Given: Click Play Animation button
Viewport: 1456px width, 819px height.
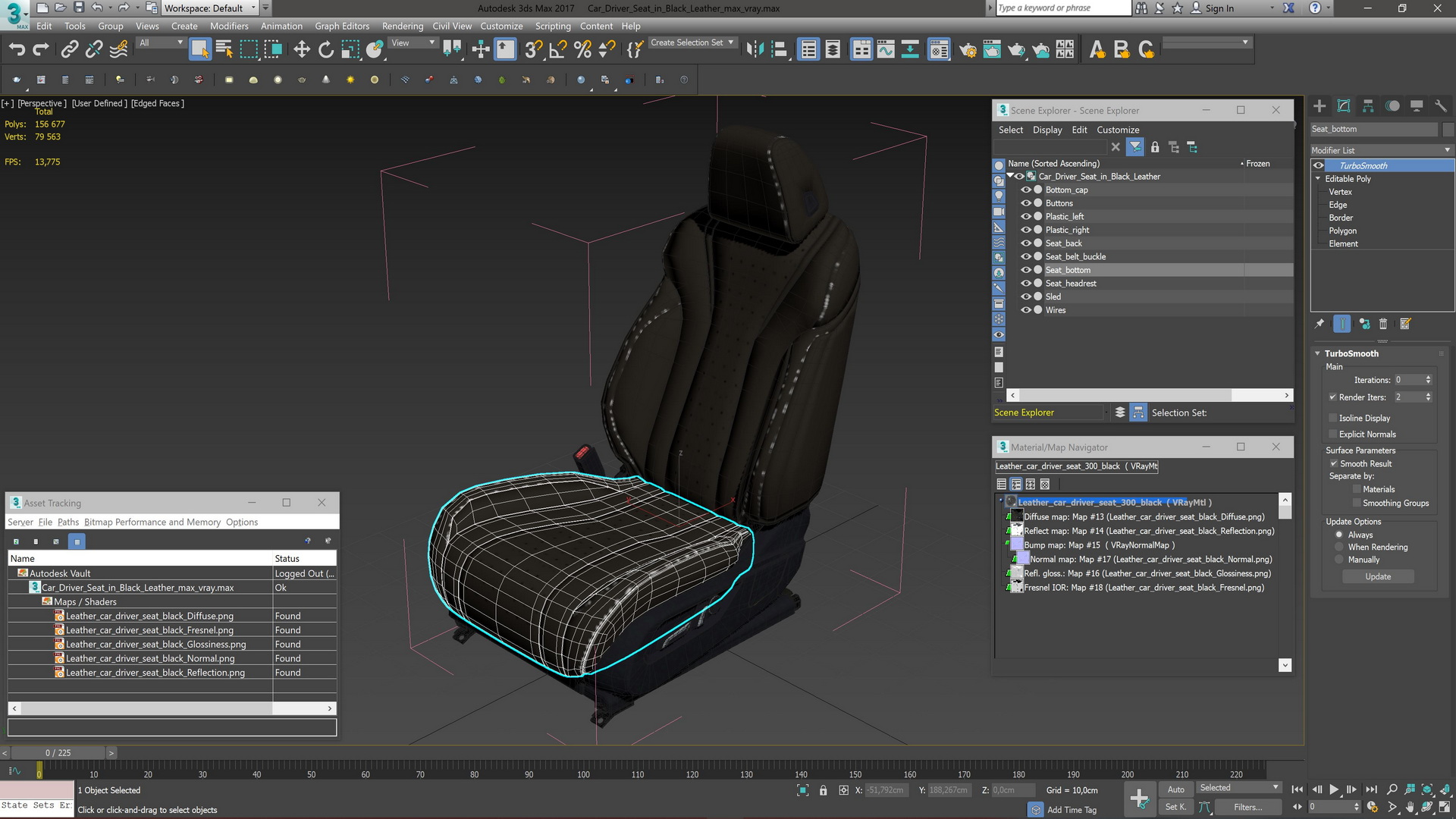Looking at the screenshot, I should pyautogui.click(x=1334, y=789).
